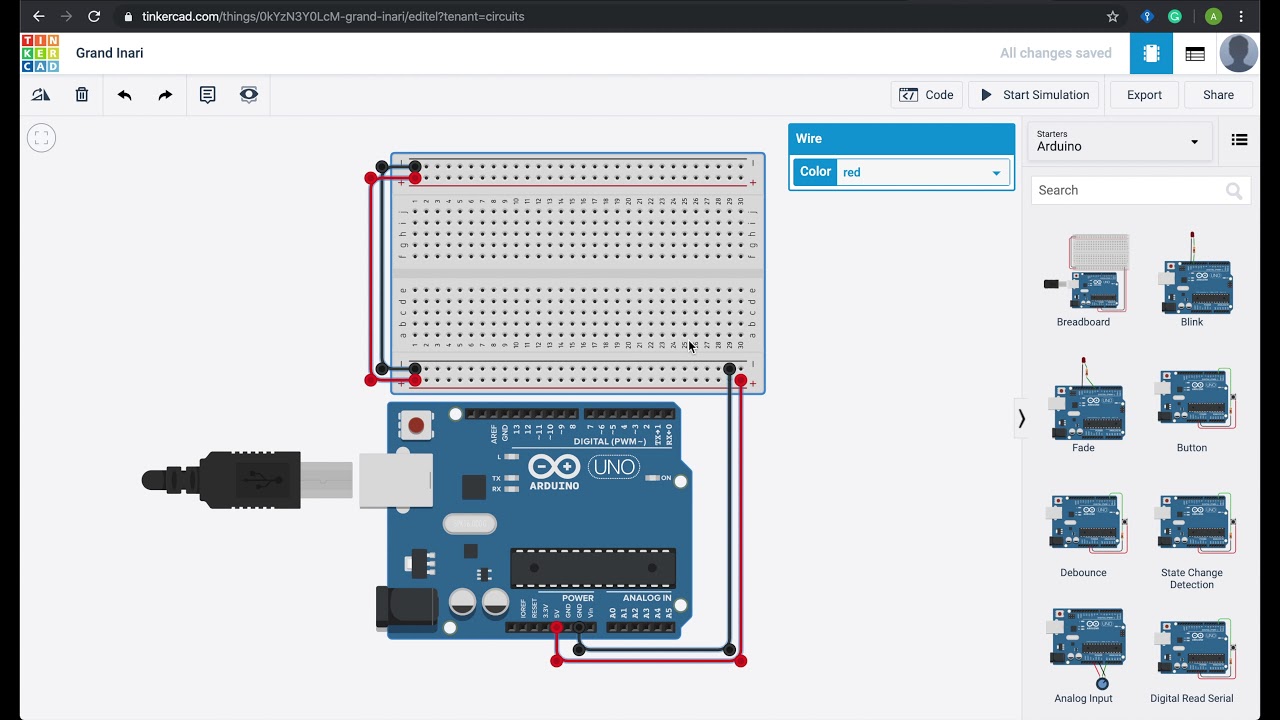Toggle notes visibility eye icon
Image resolution: width=1280 pixels, height=720 pixels.
coord(249,95)
